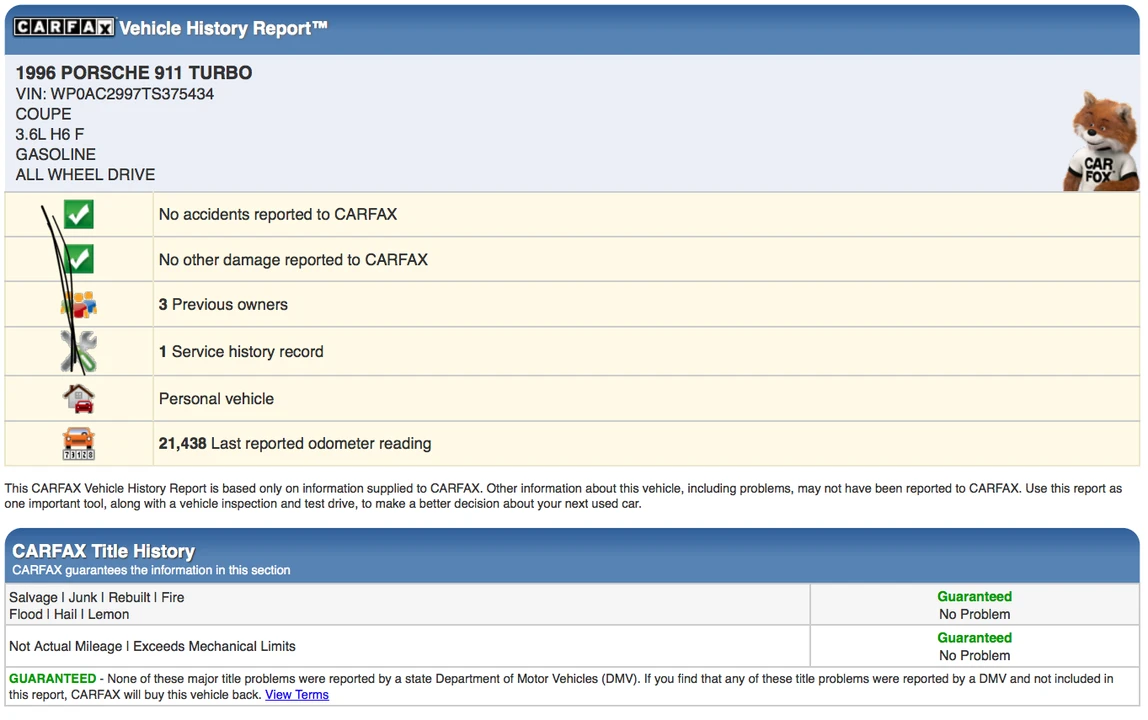Select the 1996 PORSCHE 911 TURBO heading
This screenshot has height=720, width=1148.
coord(134,73)
